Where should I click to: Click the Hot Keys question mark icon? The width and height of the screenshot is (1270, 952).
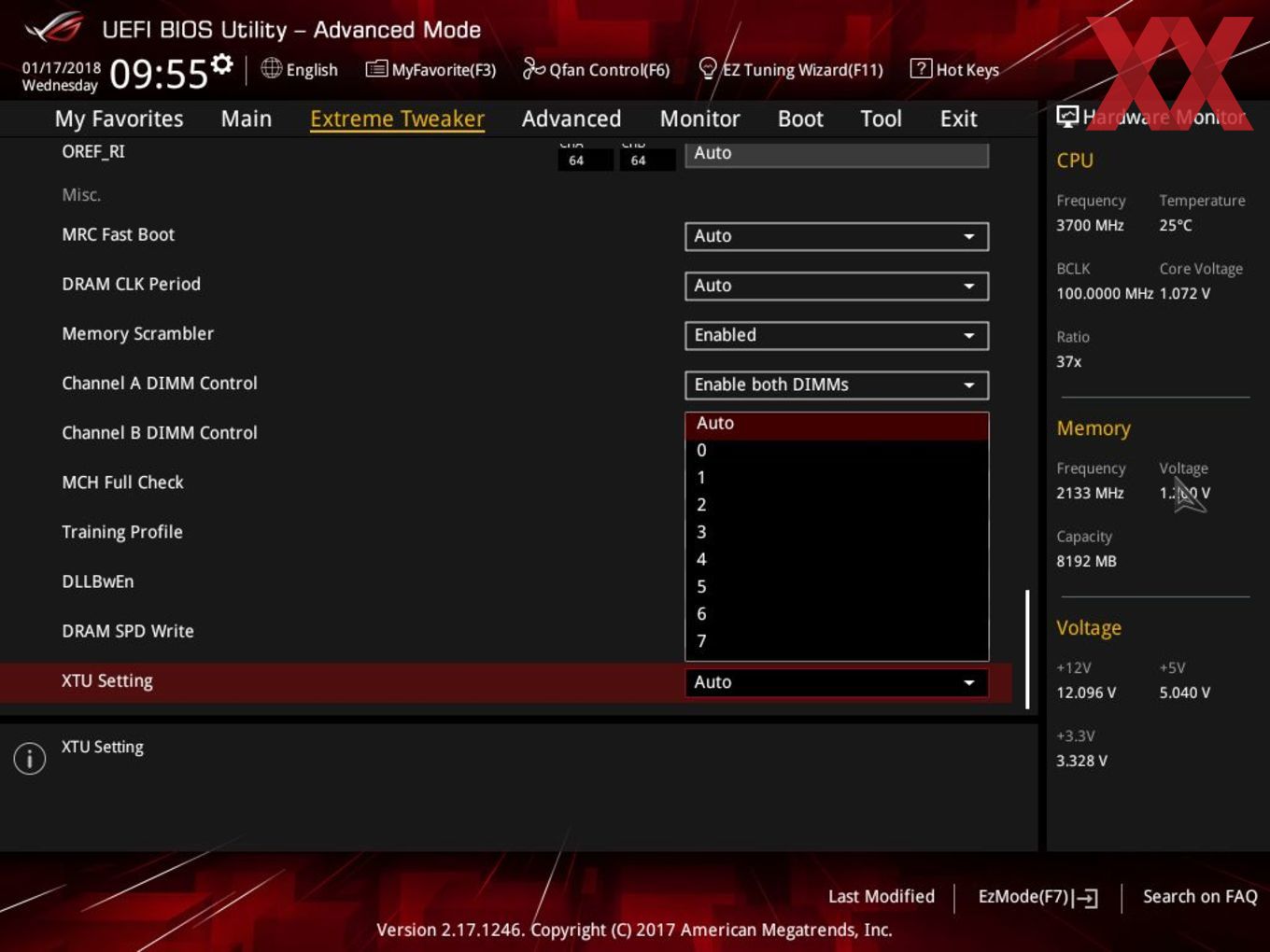click(921, 68)
